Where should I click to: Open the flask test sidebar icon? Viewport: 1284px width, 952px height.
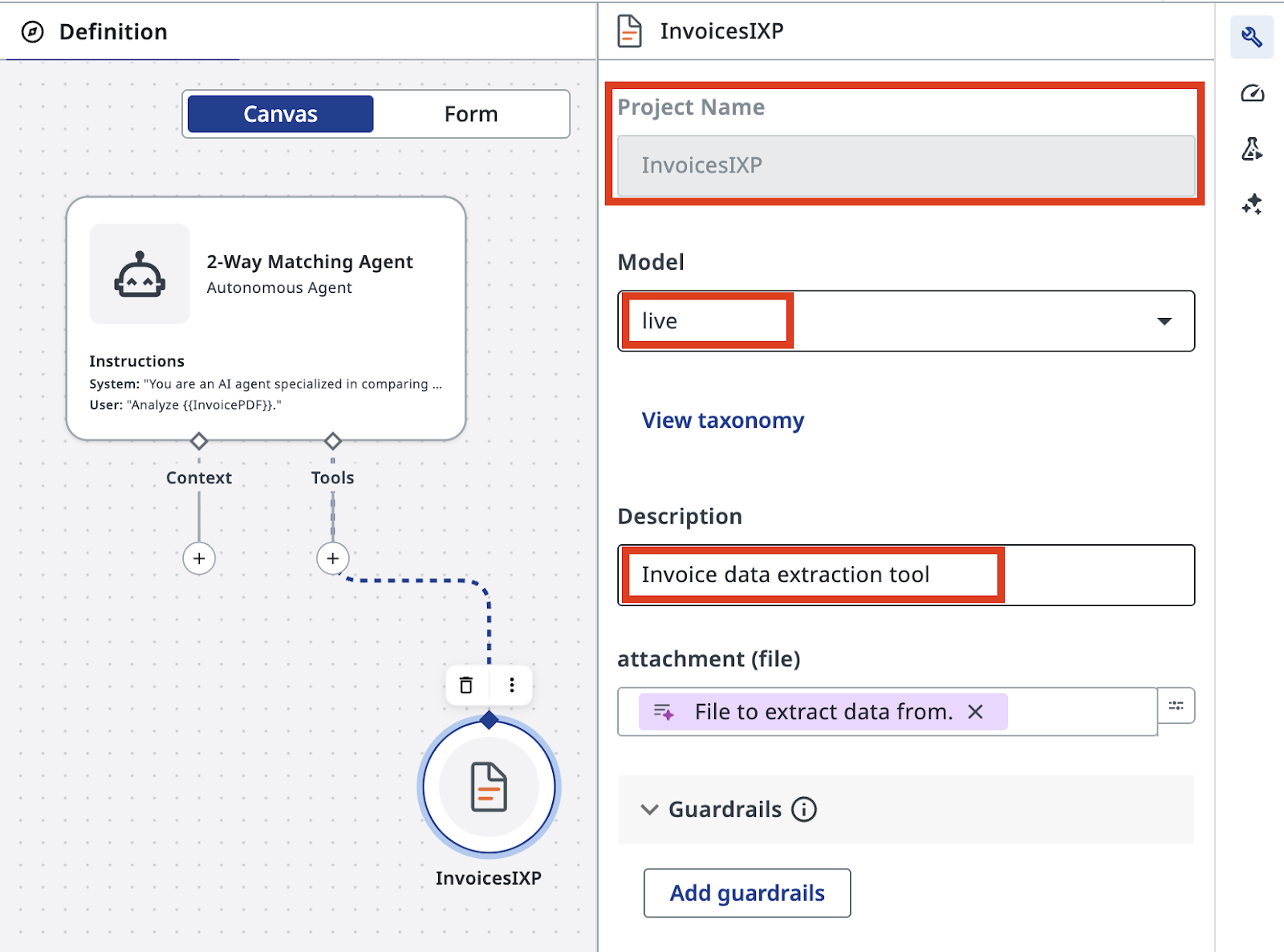pyautogui.click(x=1252, y=149)
